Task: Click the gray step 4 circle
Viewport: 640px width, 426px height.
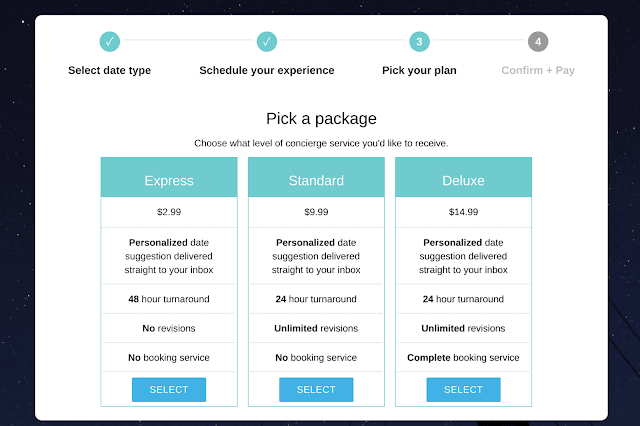Action: pyautogui.click(x=538, y=42)
